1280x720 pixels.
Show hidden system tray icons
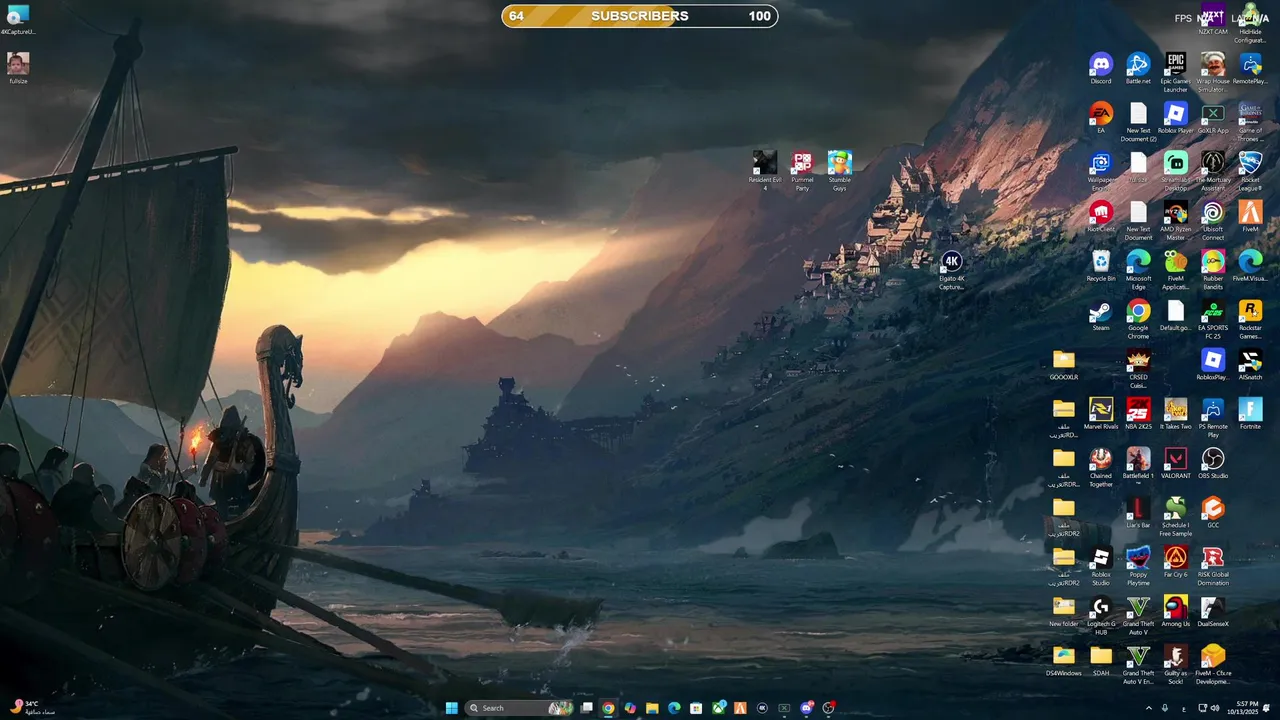tap(1148, 708)
